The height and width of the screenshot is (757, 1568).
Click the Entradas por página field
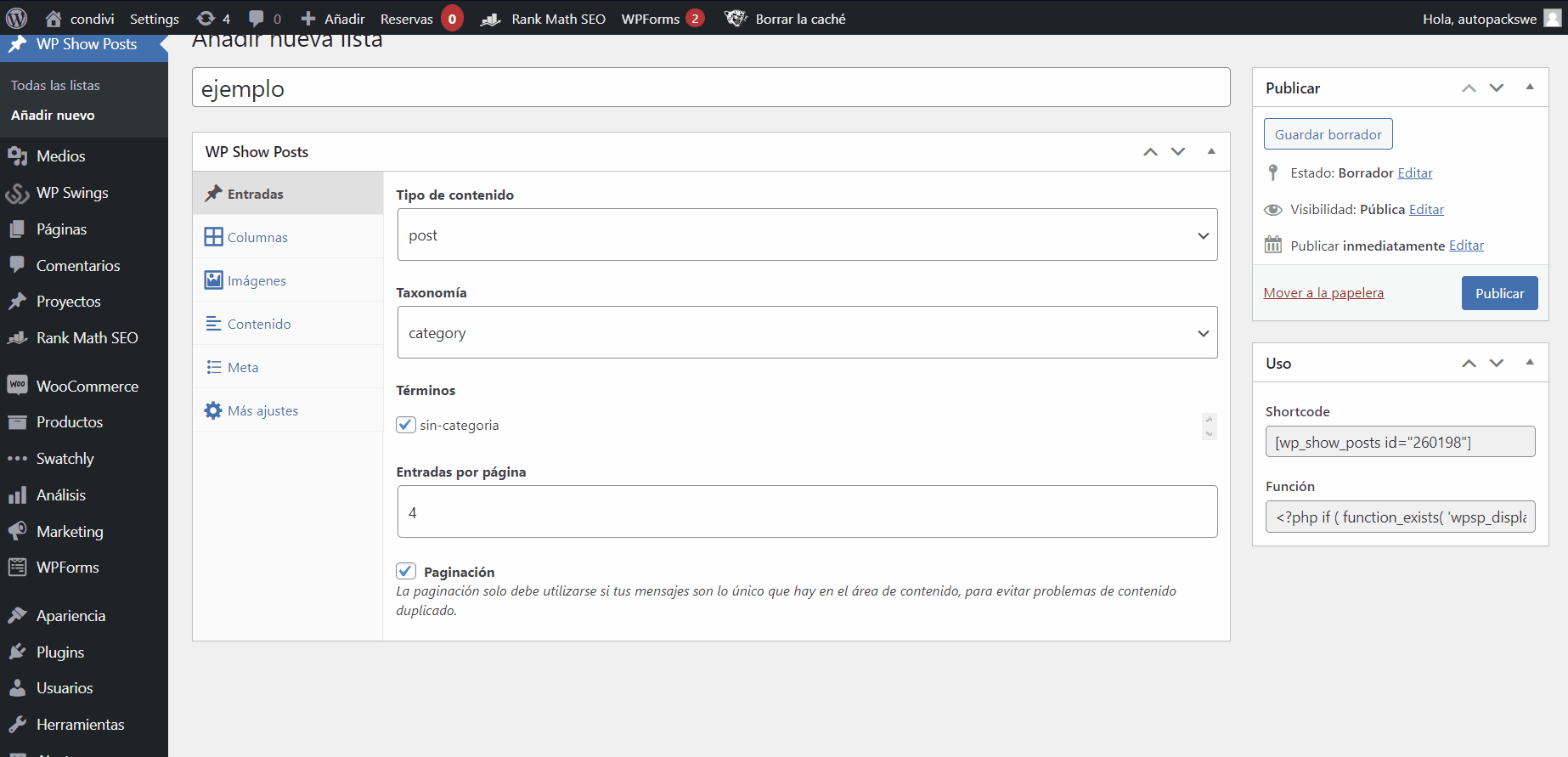click(807, 512)
